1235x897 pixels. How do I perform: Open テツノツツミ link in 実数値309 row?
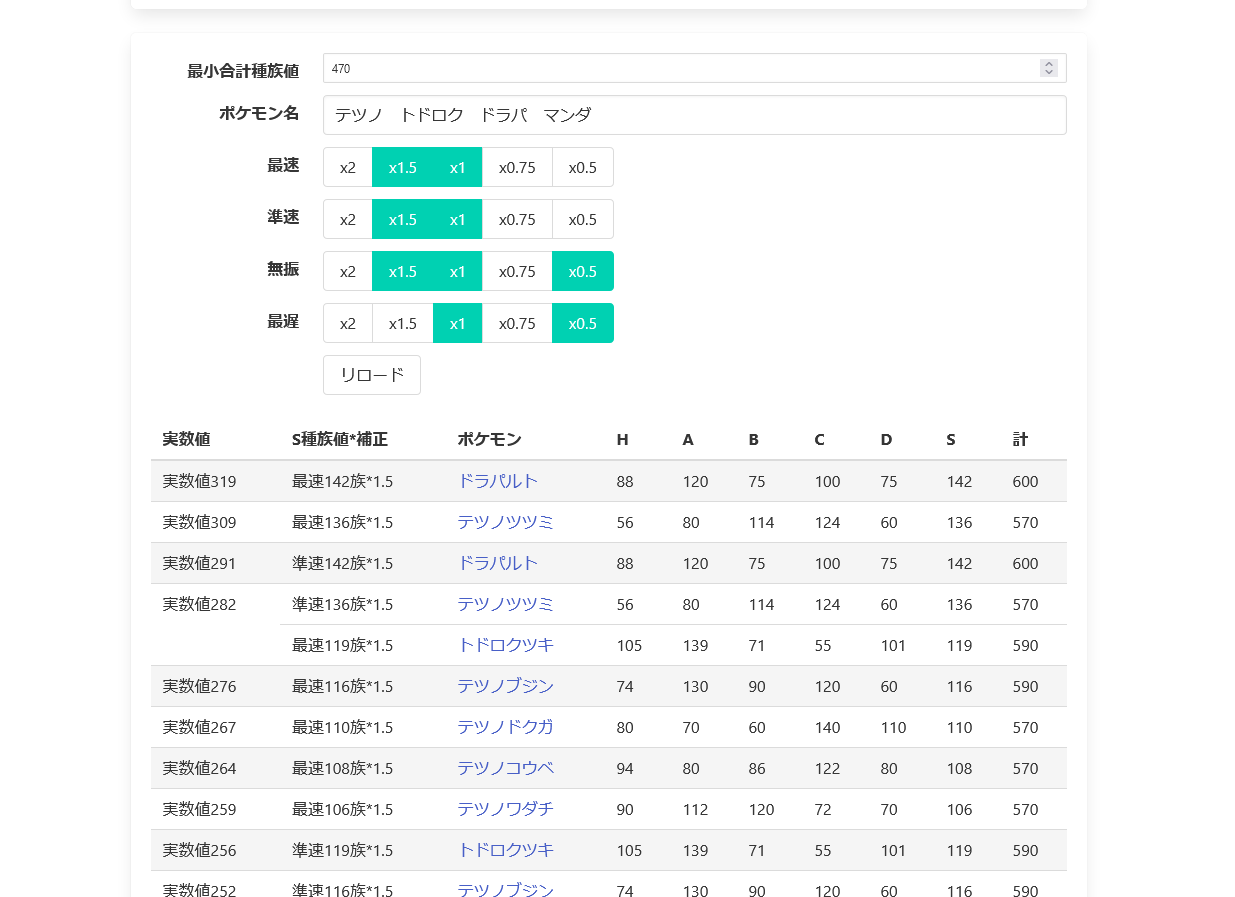click(x=506, y=522)
